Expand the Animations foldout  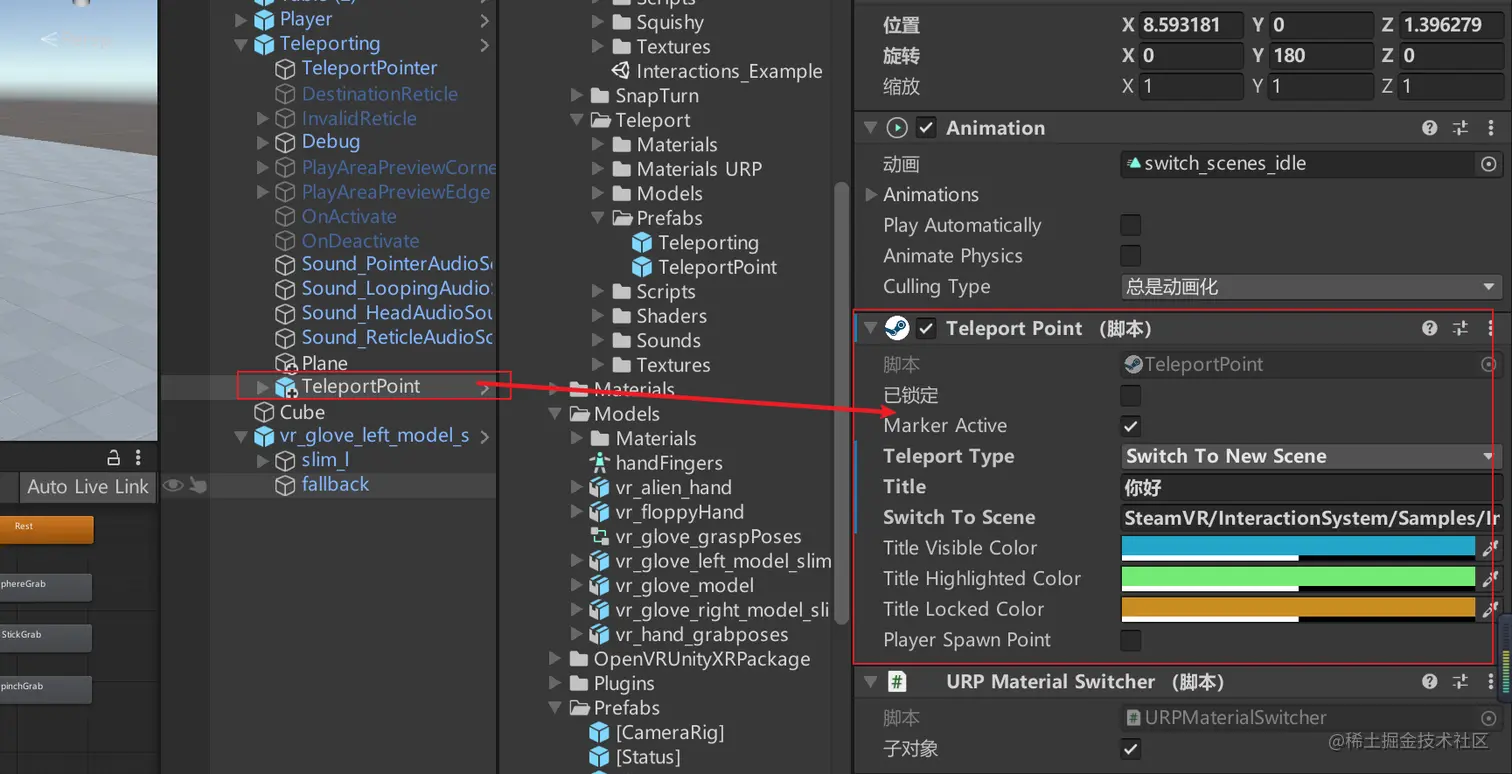coord(870,195)
